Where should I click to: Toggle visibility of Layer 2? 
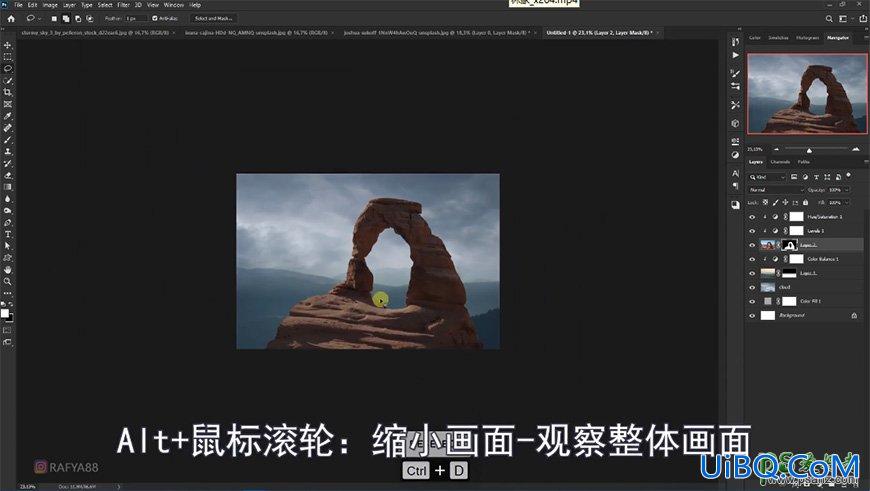[x=752, y=245]
